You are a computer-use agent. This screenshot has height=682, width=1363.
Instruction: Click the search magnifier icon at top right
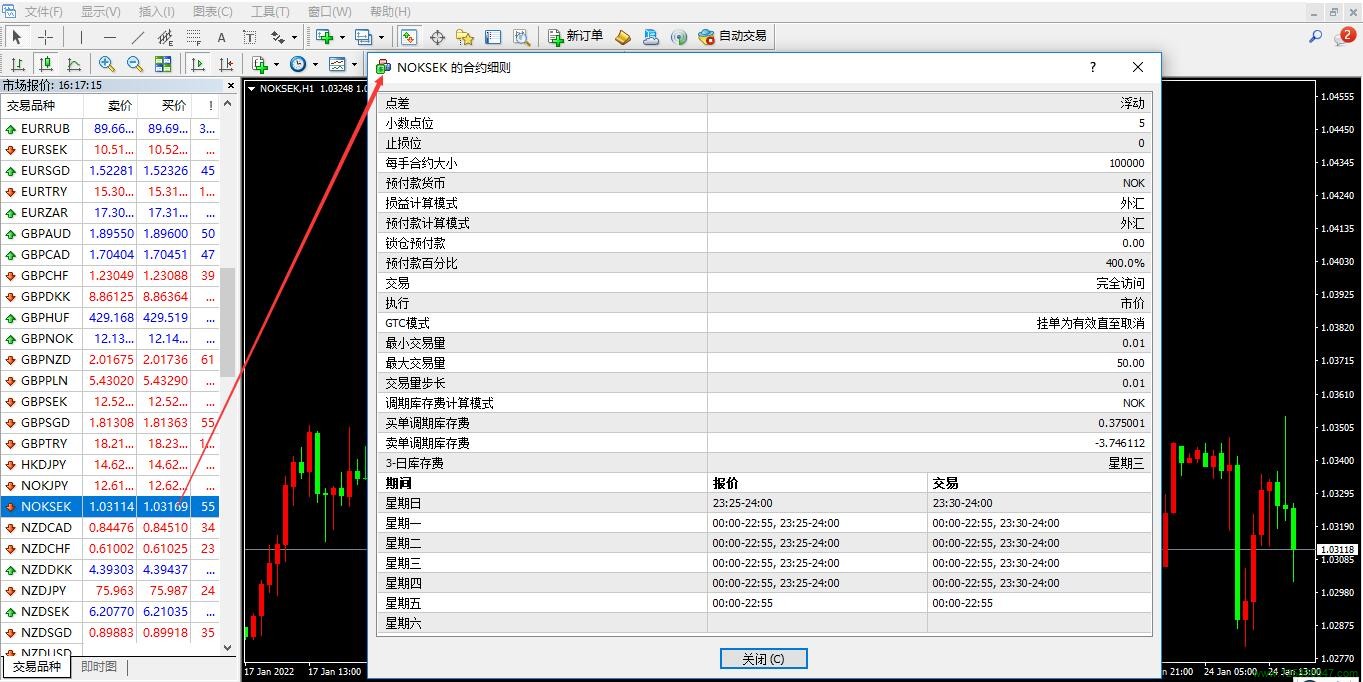(1316, 37)
